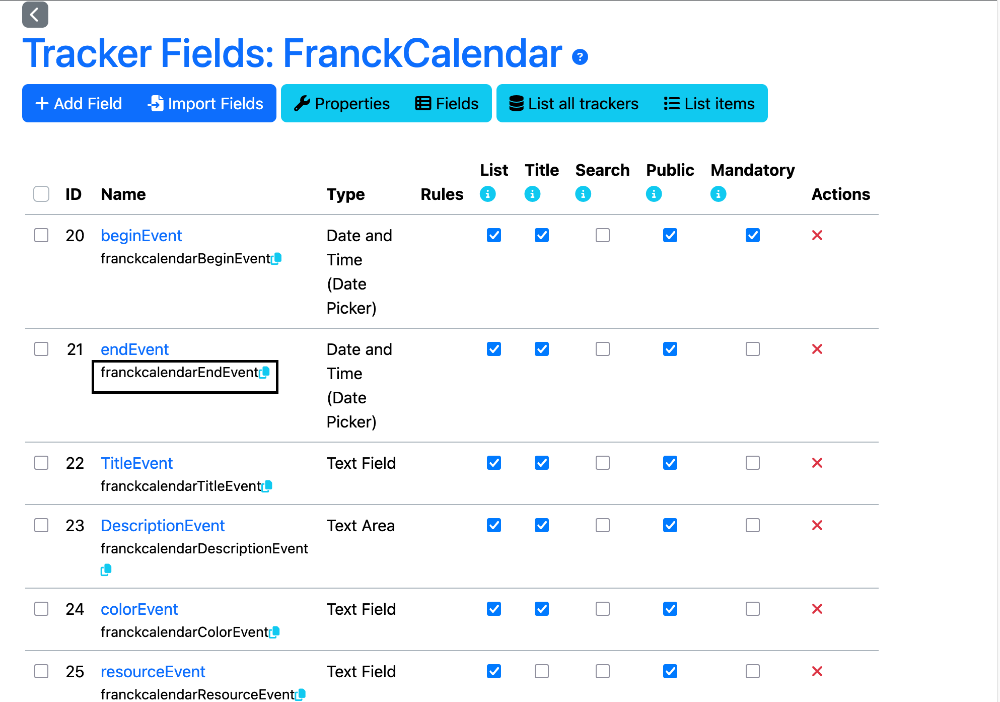1000x702 pixels.
Task: Show info icon under List column header
Action: click(488, 194)
